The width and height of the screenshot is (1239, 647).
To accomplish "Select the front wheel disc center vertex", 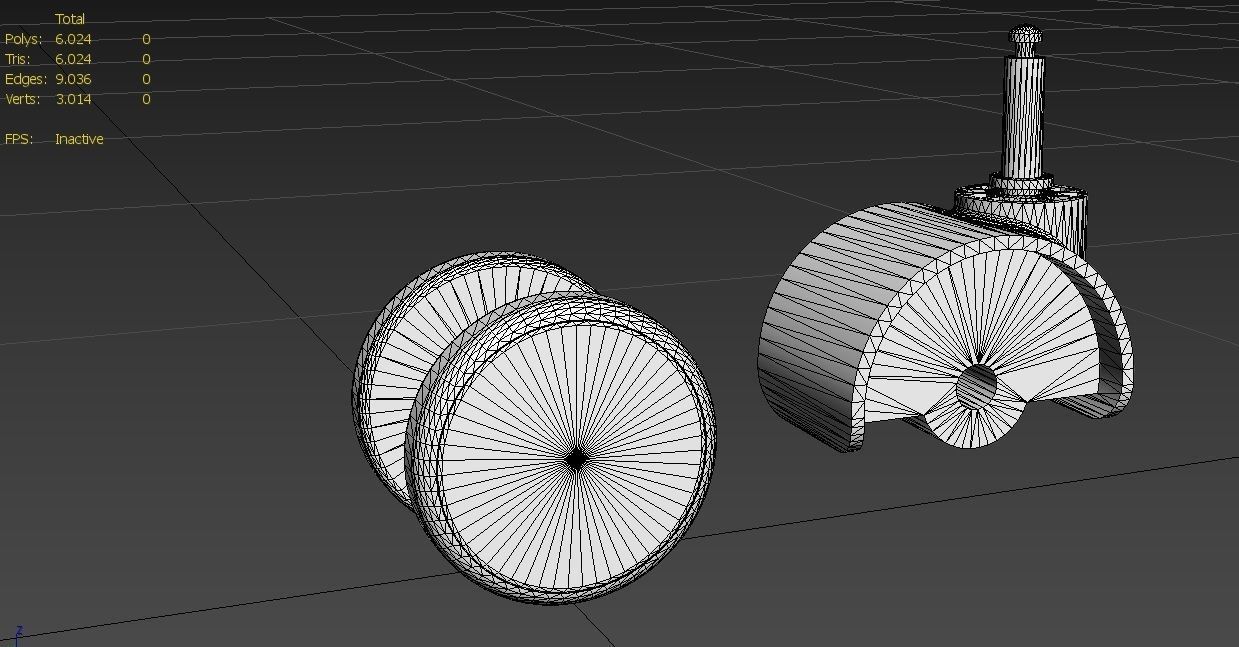I will coord(575,460).
